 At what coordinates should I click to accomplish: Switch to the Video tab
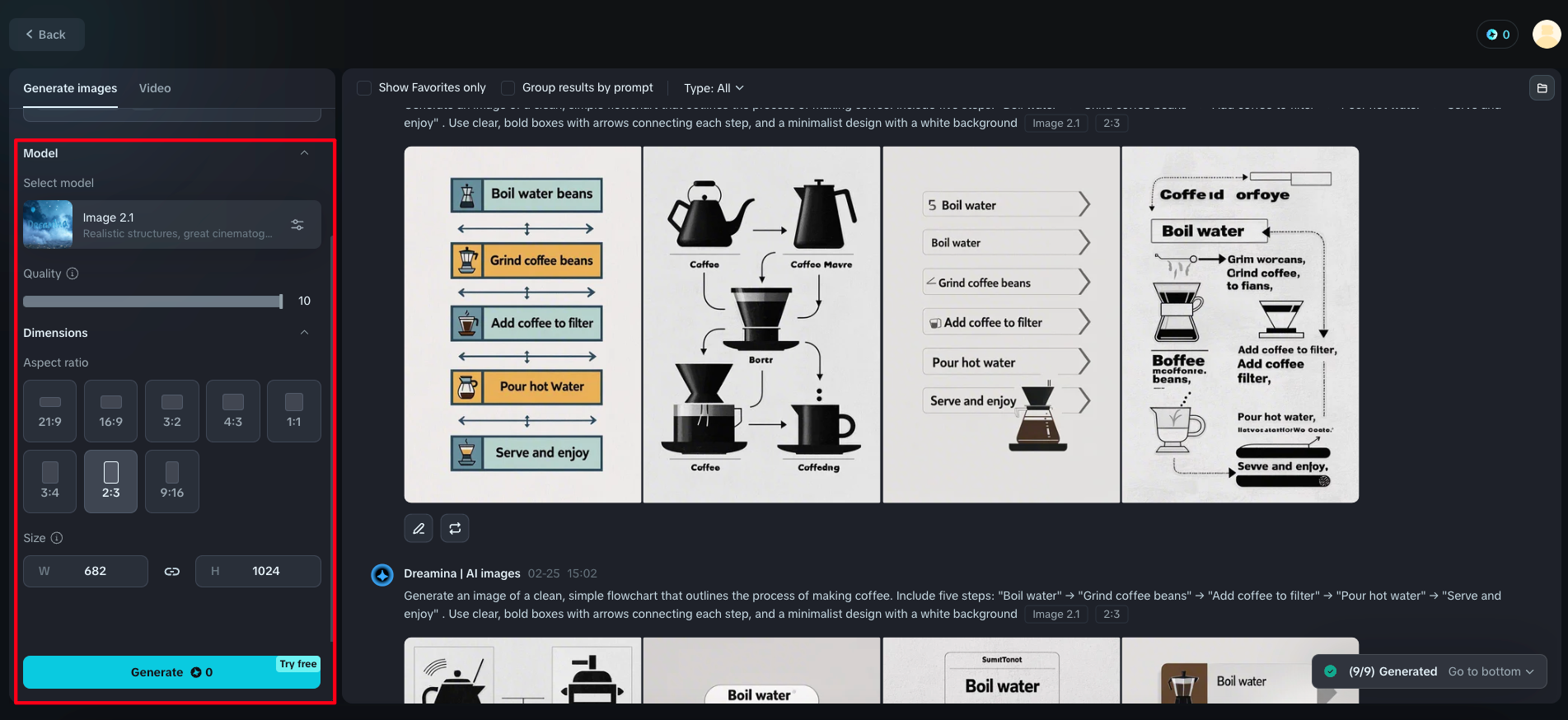[155, 88]
